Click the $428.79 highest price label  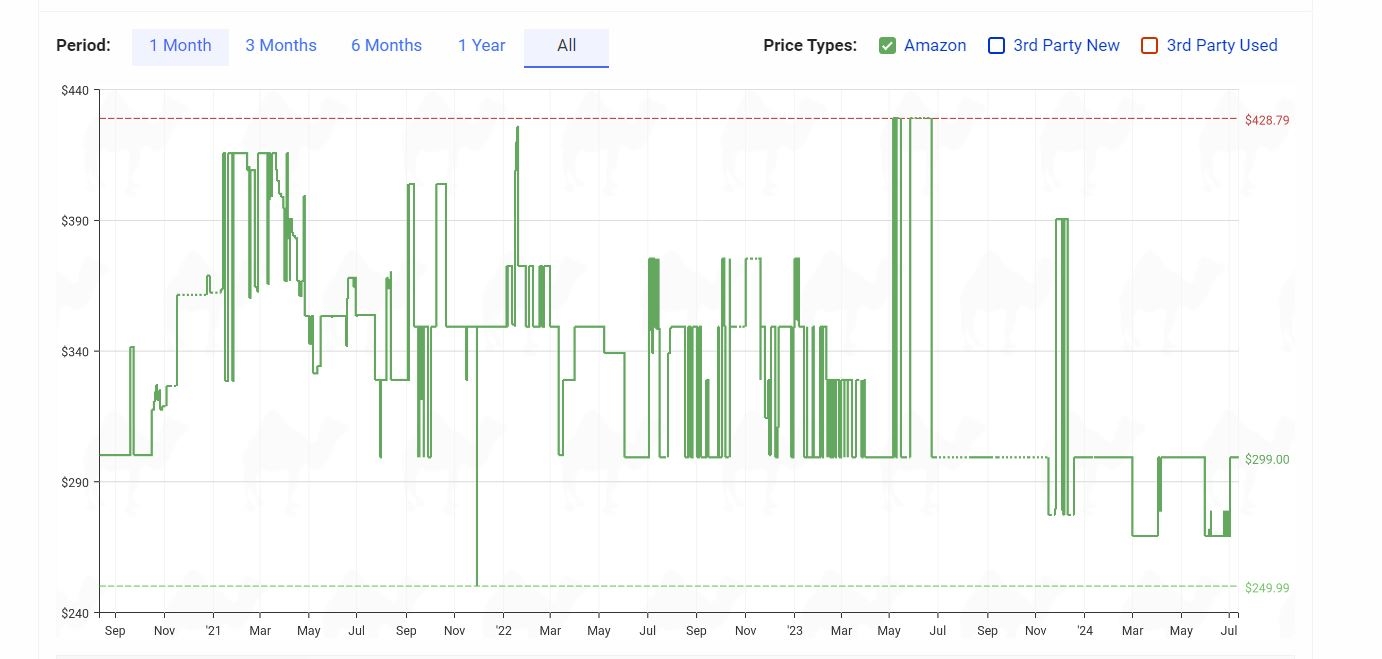click(x=1267, y=120)
